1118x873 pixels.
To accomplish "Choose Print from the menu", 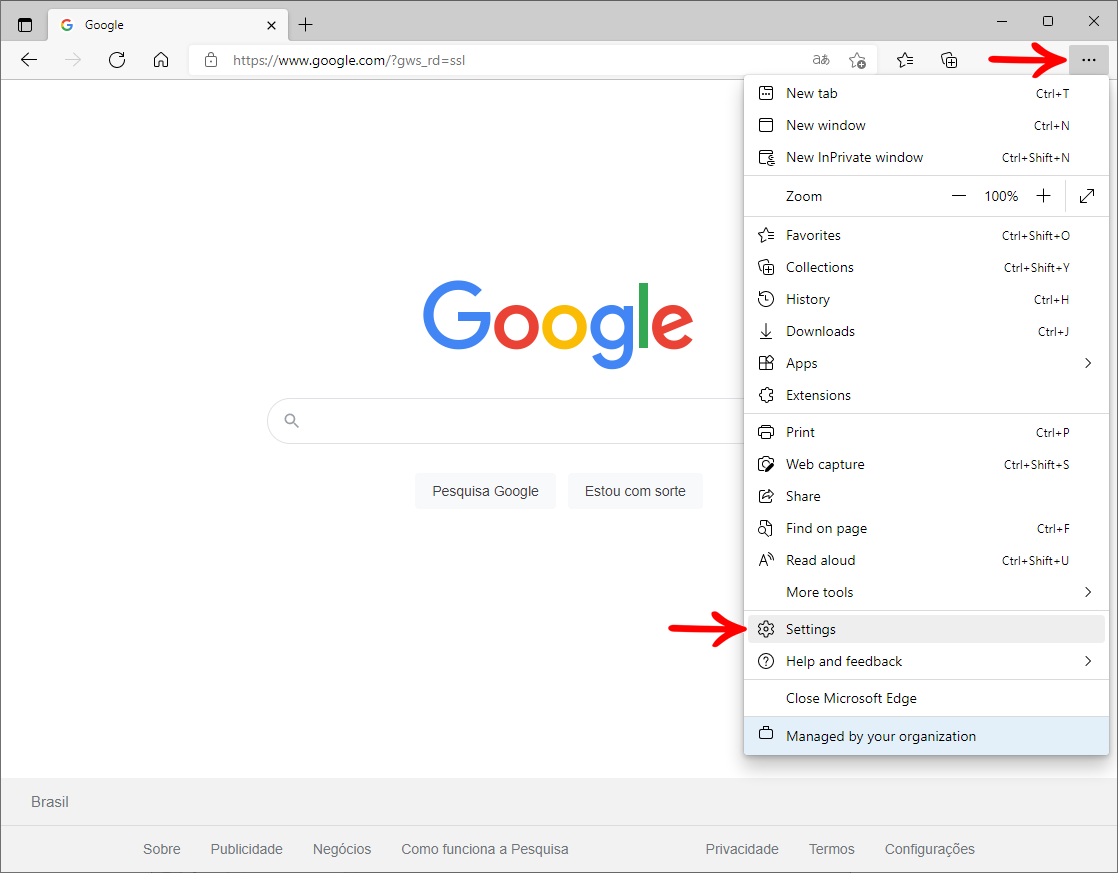I will click(x=925, y=432).
